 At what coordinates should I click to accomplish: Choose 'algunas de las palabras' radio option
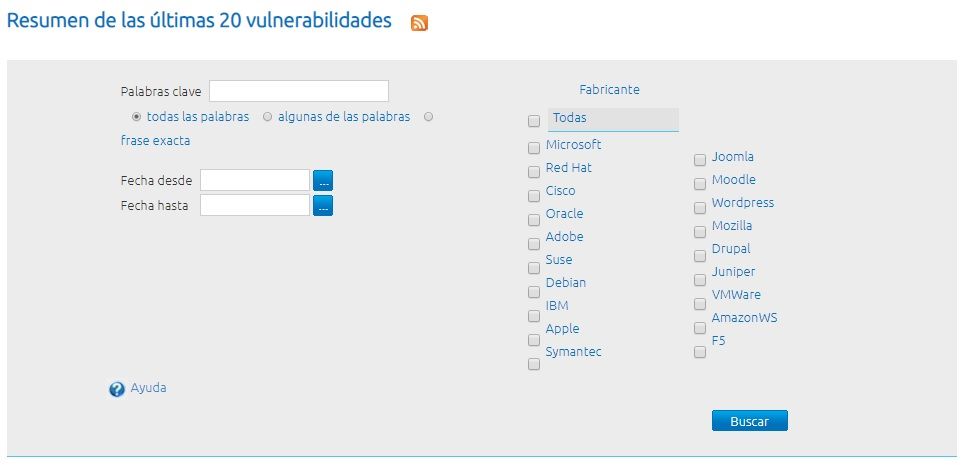pos(268,117)
